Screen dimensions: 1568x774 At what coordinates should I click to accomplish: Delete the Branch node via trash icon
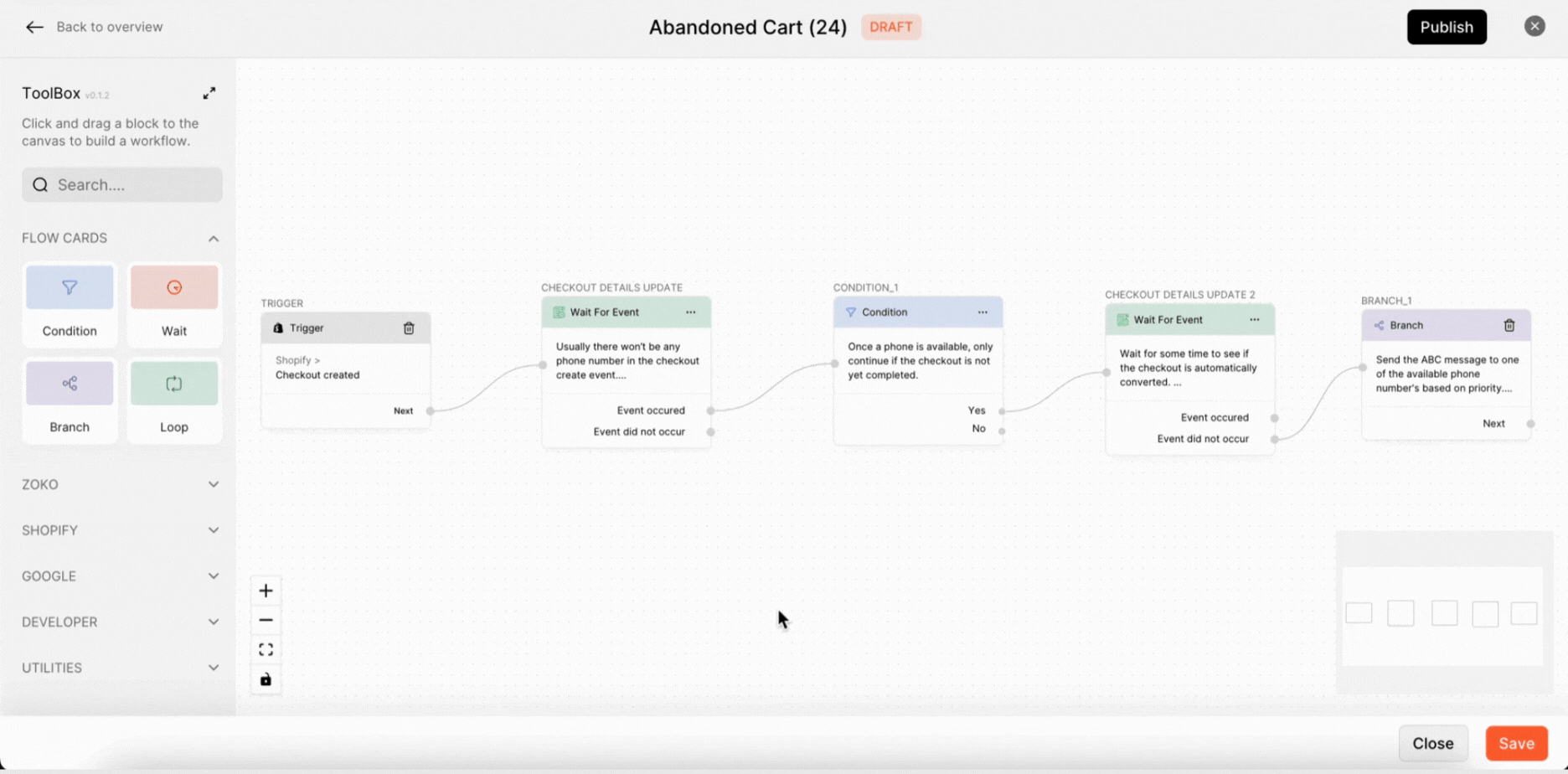click(x=1509, y=325)
